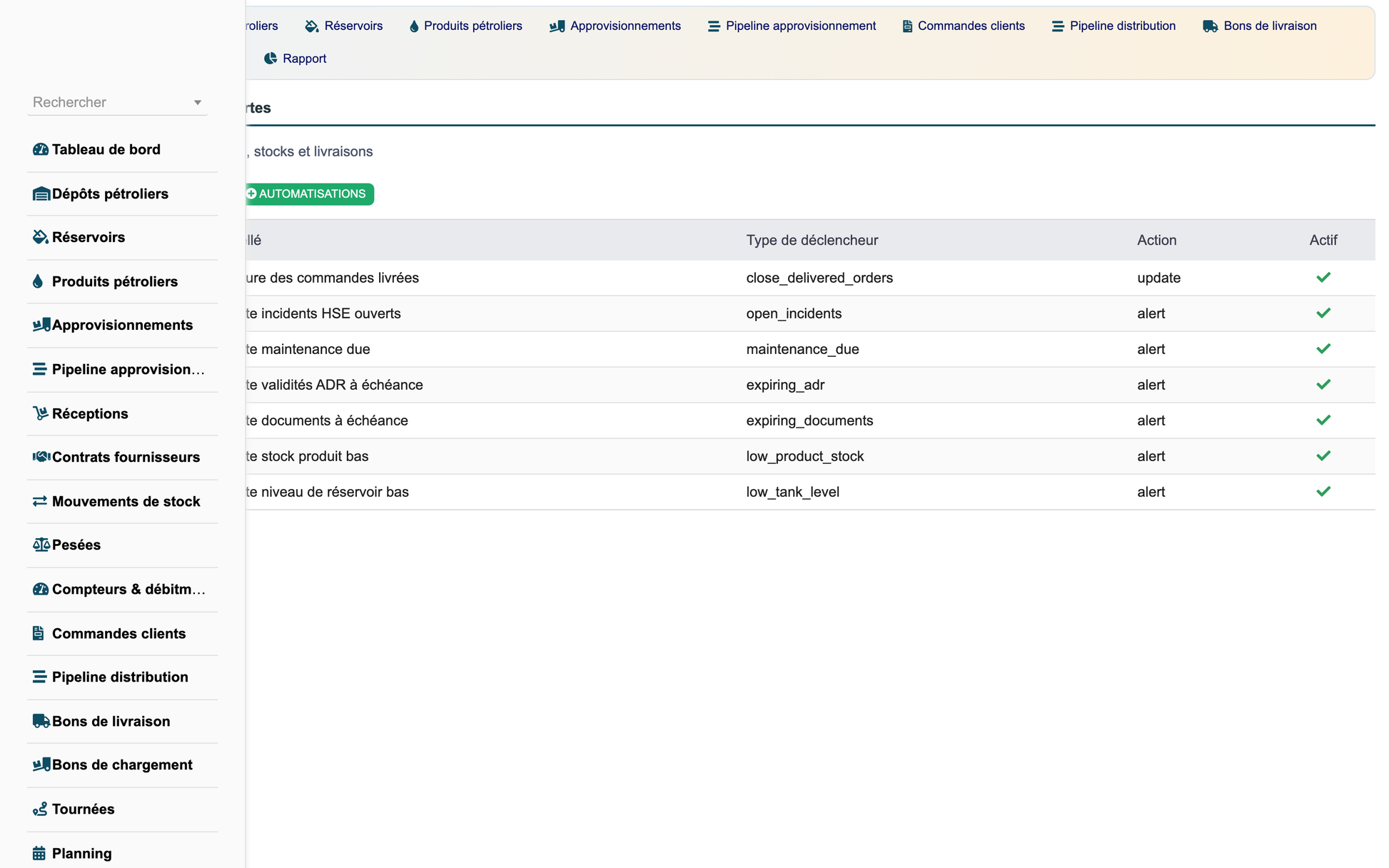The width and height of the screenshot is (1389, 868).
Task: Click the Pipeline distribution bars icon in sidebar
Action: click(x=39, y=677)
